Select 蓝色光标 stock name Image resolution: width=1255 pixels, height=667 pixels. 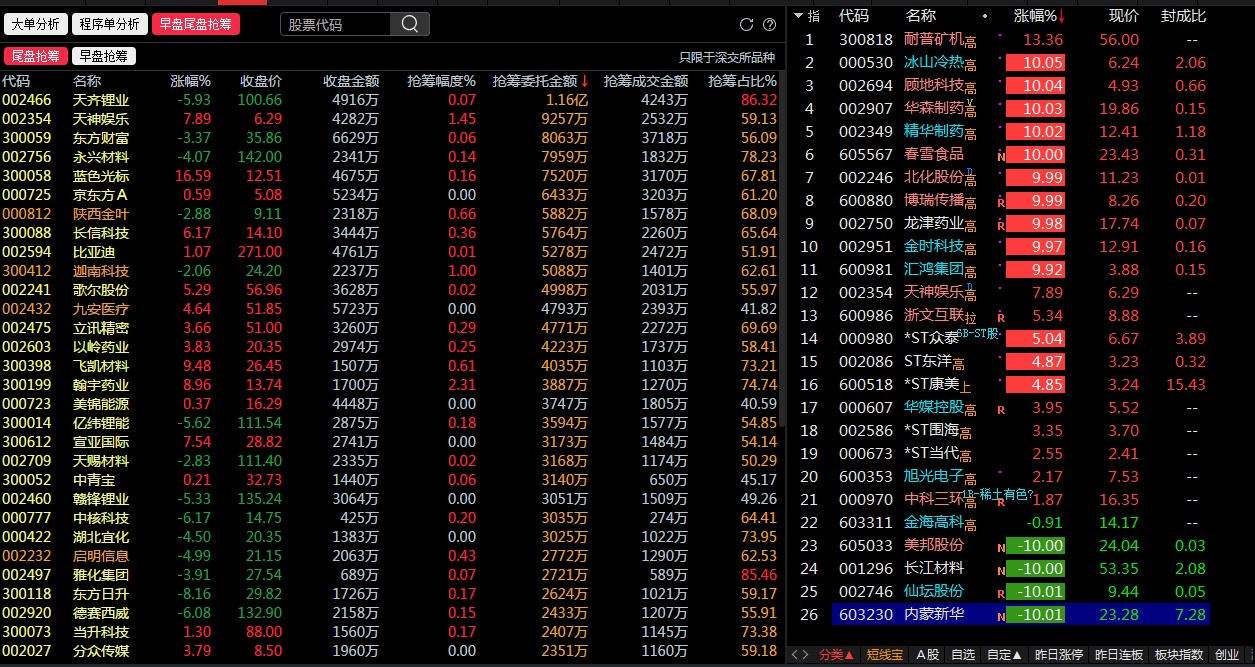coord(101,176)
